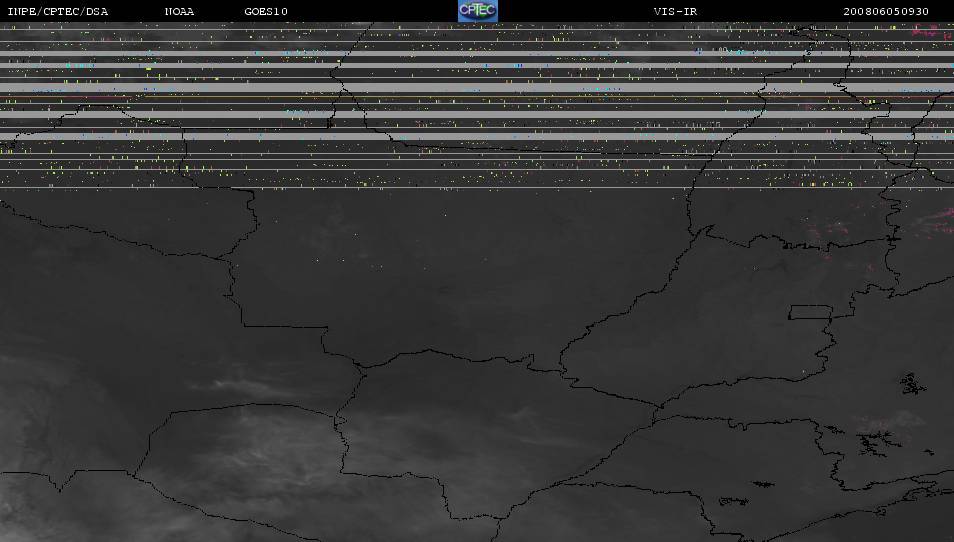Click the CPTEC logo in header

point(478,11)
